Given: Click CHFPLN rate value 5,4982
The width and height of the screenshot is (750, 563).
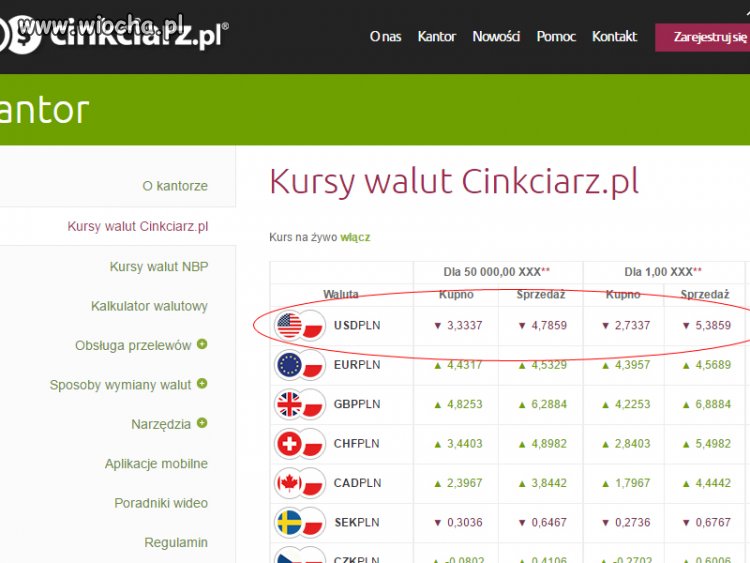Looking at the screenshot, I should point(713,444).
